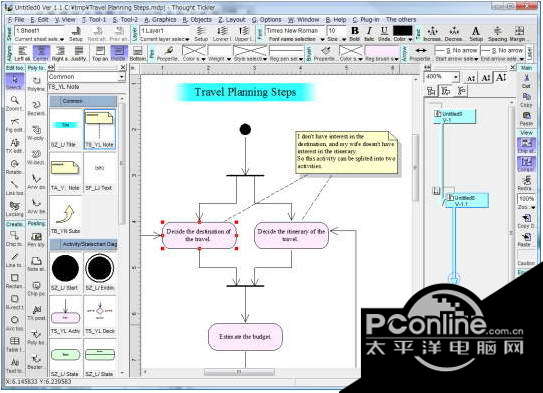Select the Polyline tool
Image resolution: width=543 pixels, height=393 pixels.
pos(36,83)
